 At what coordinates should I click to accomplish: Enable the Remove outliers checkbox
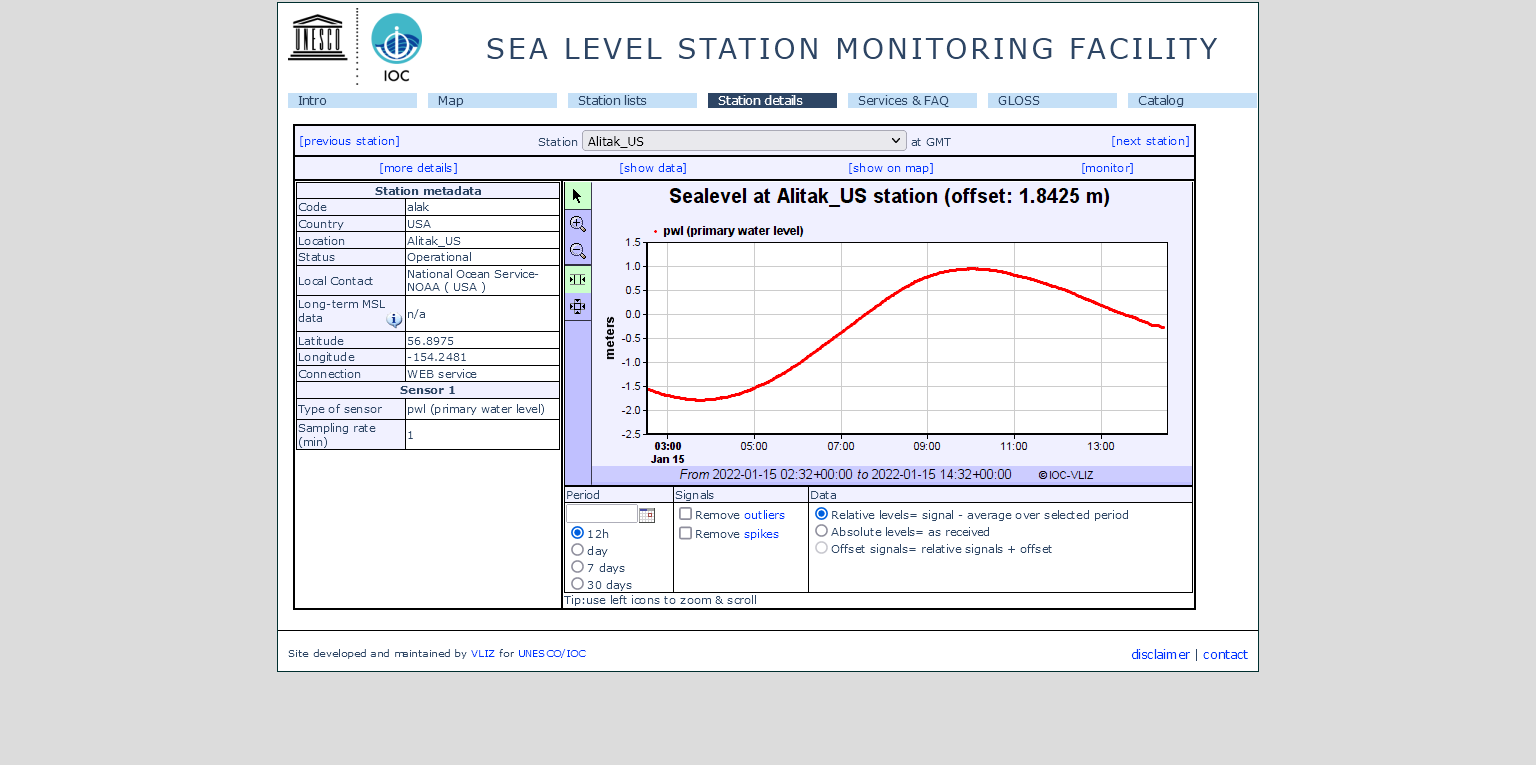[x=686, y=514]
